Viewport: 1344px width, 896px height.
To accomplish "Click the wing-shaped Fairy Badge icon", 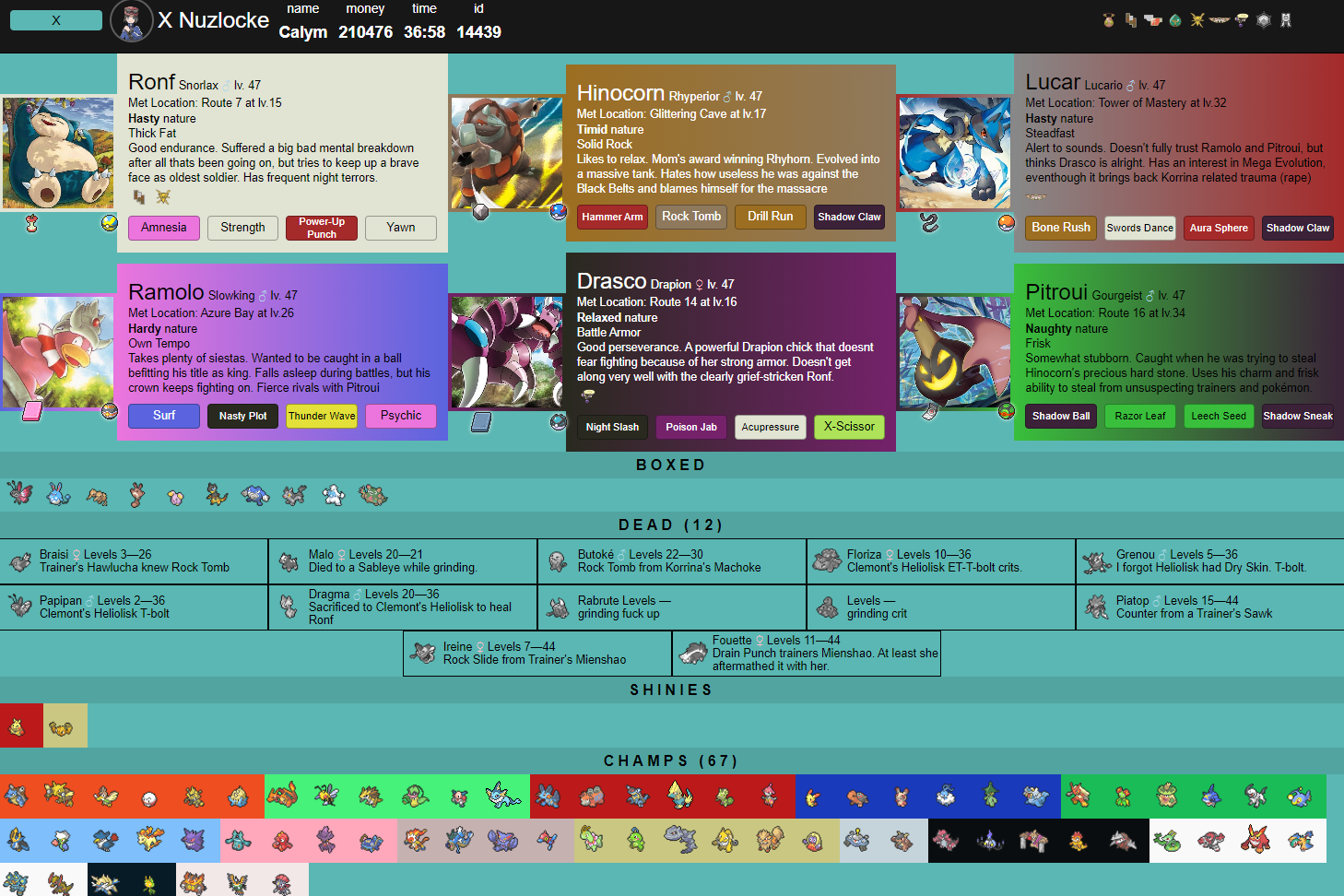I will point(1220,20).
